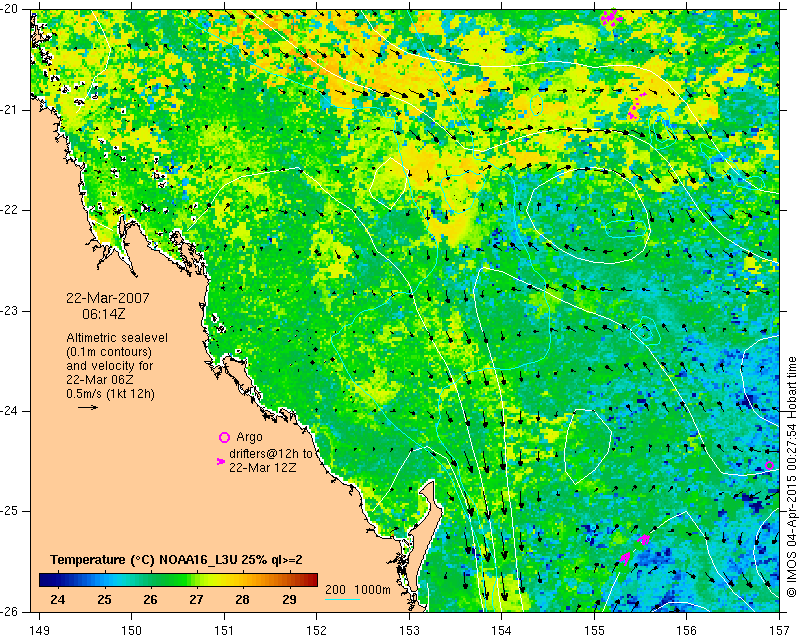This screenshot has height=640, width=800.
Task: Click the '27' color bar tick label
Action: click(x=196, y=599)
